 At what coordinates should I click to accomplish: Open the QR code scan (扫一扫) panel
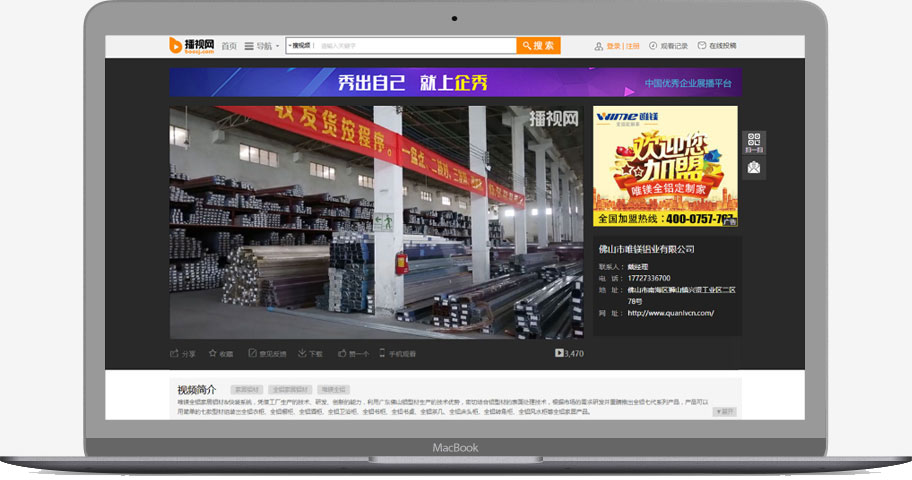click(754, 142)
